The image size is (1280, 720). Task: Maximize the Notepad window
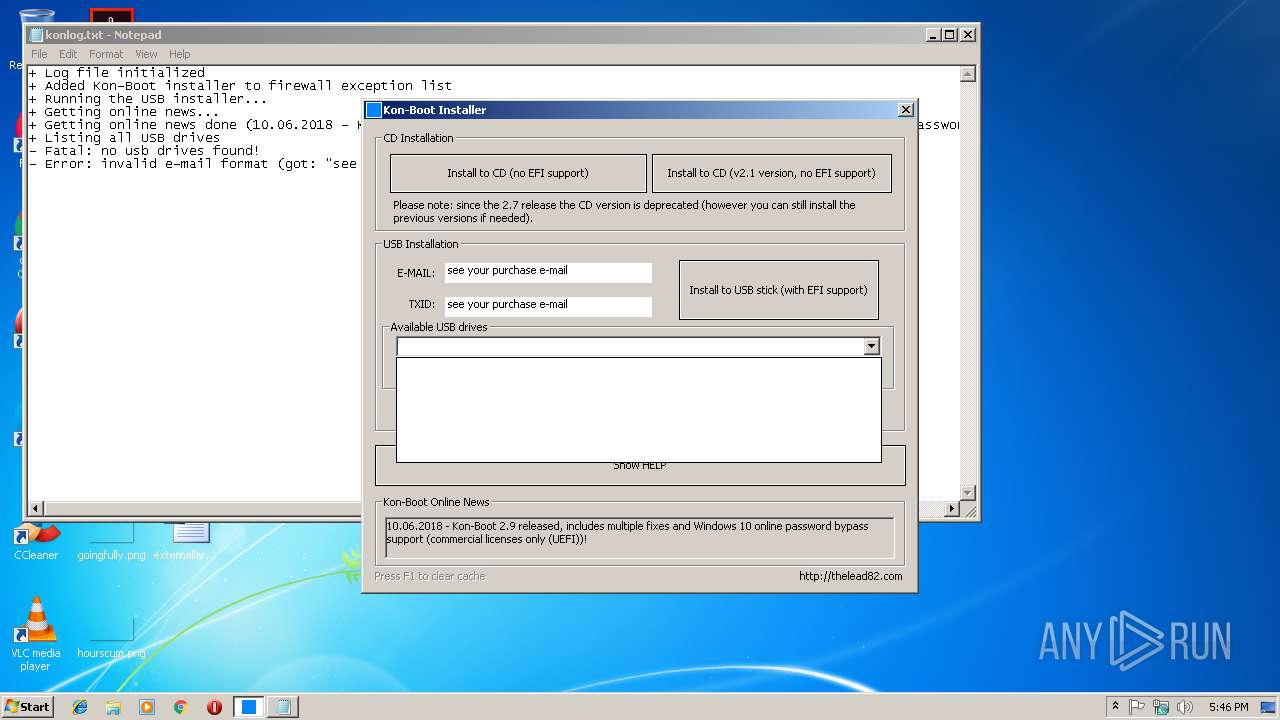pyautogui.click(x=949, y=34)
